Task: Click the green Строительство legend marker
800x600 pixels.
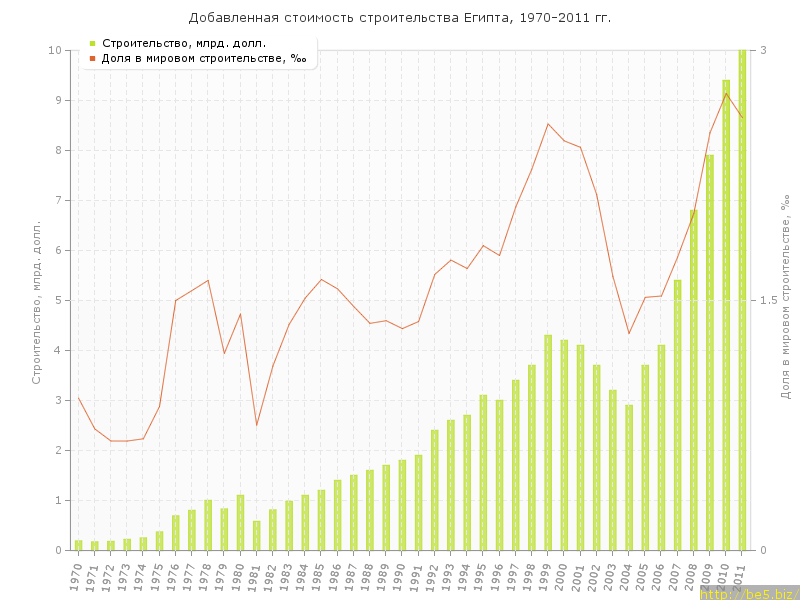Action: point(92,43)
